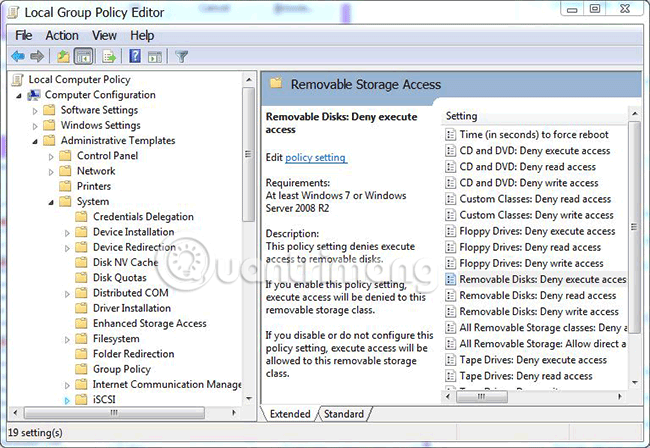Click policy icon beside Removable Disks: Deny execute
This screenshot has width=650, height=448.
450,279
